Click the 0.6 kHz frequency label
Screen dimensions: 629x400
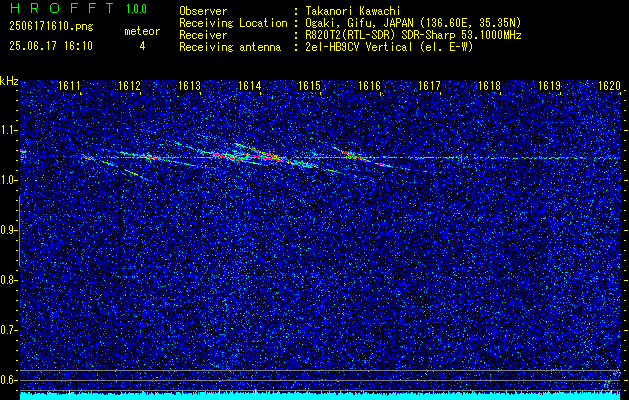coord(8,380)
